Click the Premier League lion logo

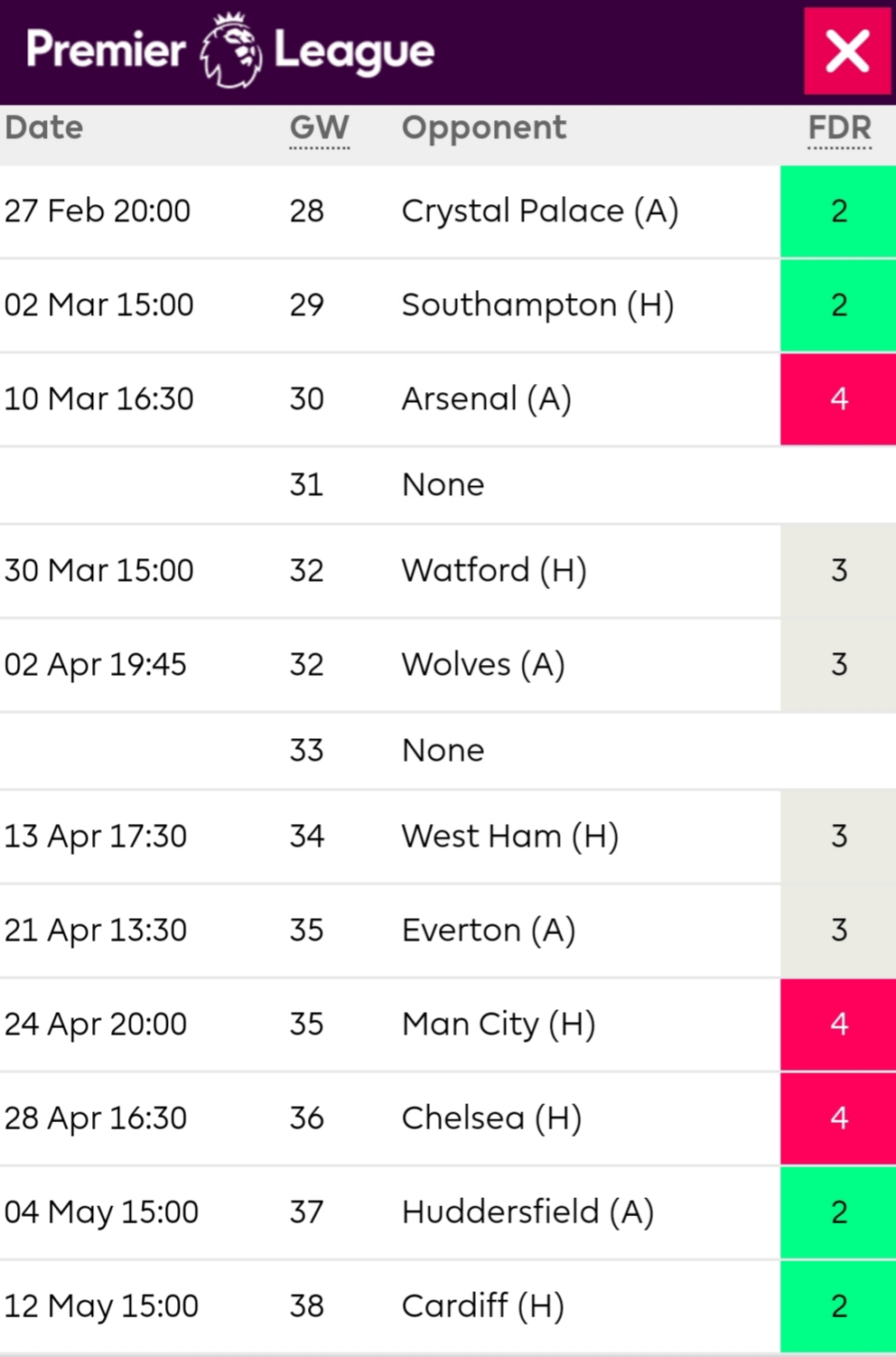click(x=230, y=50)
